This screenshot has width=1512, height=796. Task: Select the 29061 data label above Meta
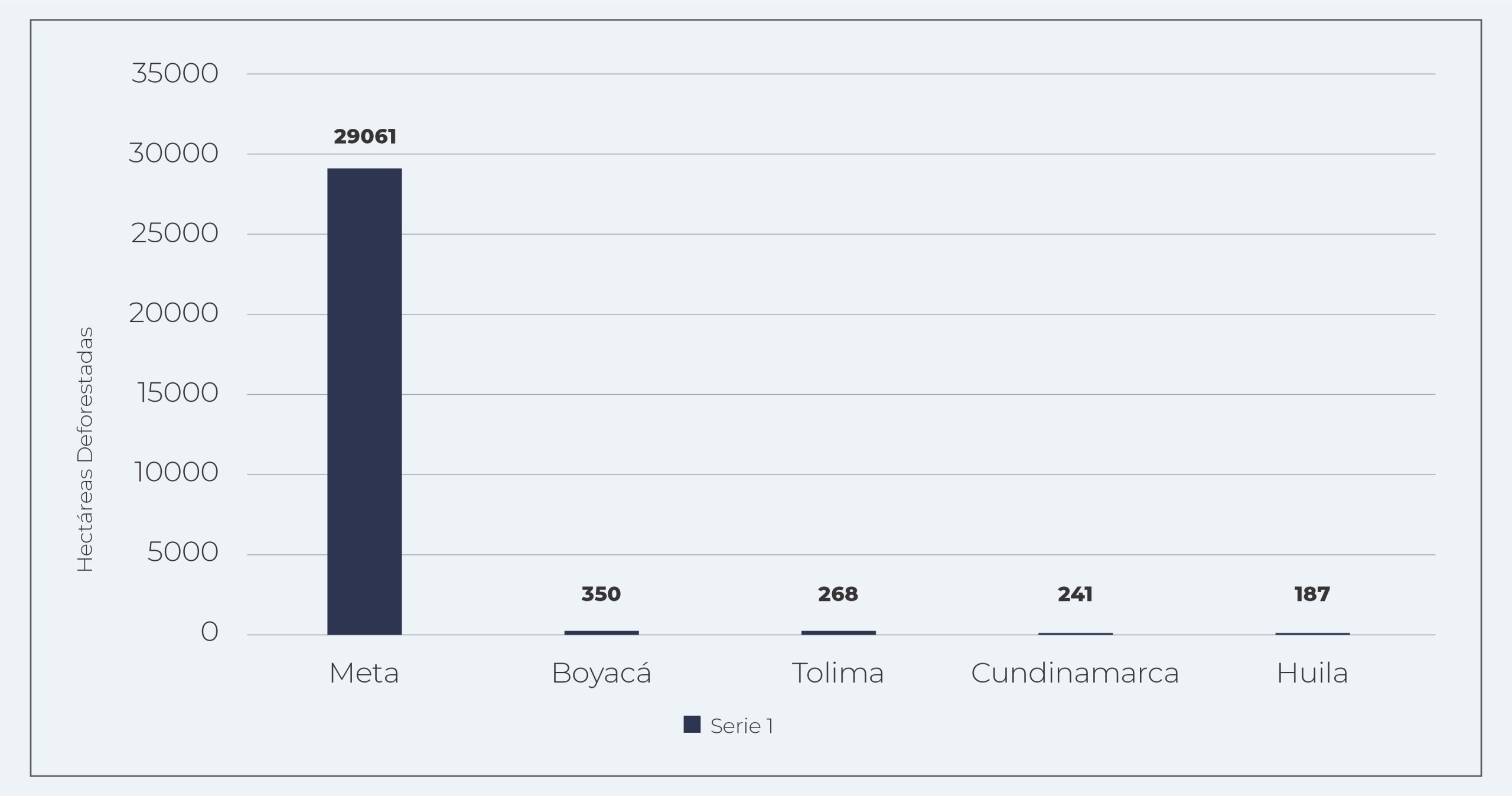tap(365, 137)
